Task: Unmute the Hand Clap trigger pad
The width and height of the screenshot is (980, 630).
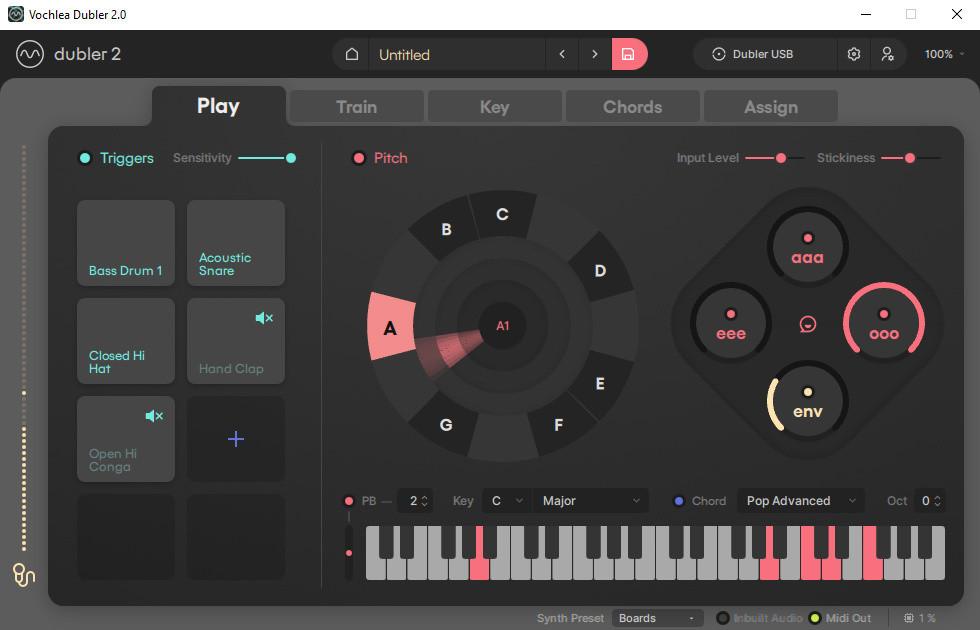Action: click(x=263, y=317)
